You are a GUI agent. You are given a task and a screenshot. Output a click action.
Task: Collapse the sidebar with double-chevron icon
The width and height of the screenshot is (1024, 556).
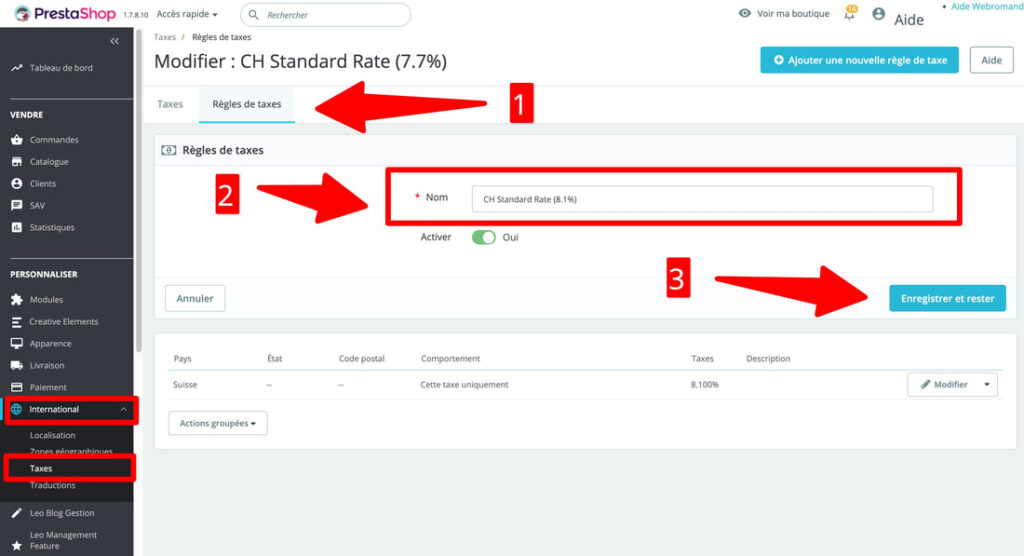[114, 41]
